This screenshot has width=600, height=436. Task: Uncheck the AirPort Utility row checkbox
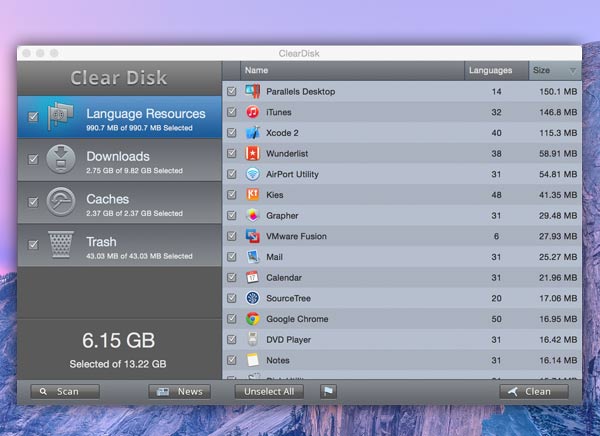point(232,174)
